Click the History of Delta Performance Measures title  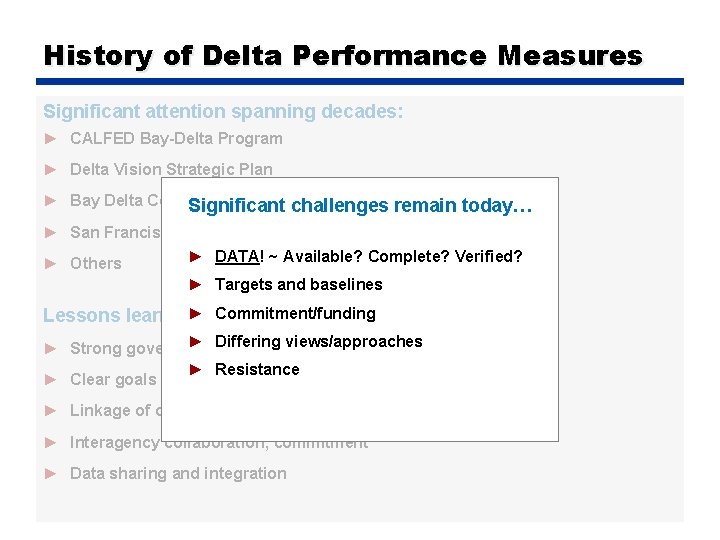click(x=343, y=56)
